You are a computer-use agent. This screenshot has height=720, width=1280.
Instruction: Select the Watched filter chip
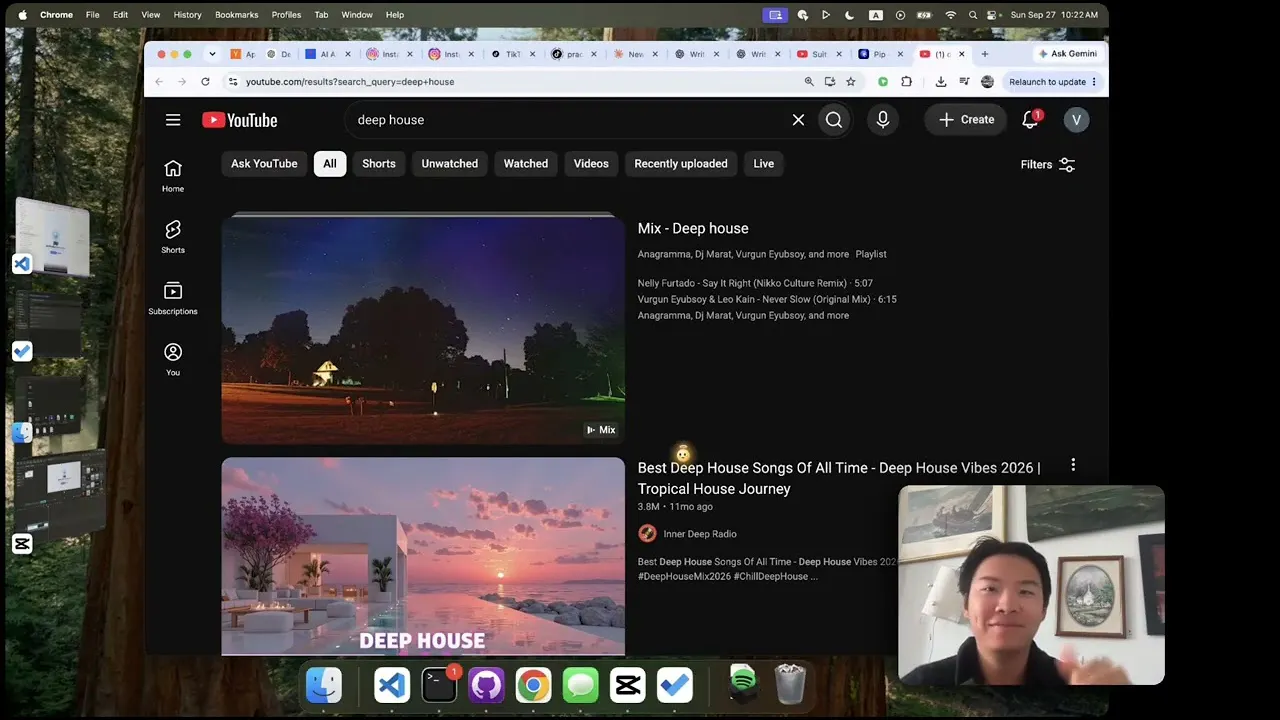click(x=526, y=164)
